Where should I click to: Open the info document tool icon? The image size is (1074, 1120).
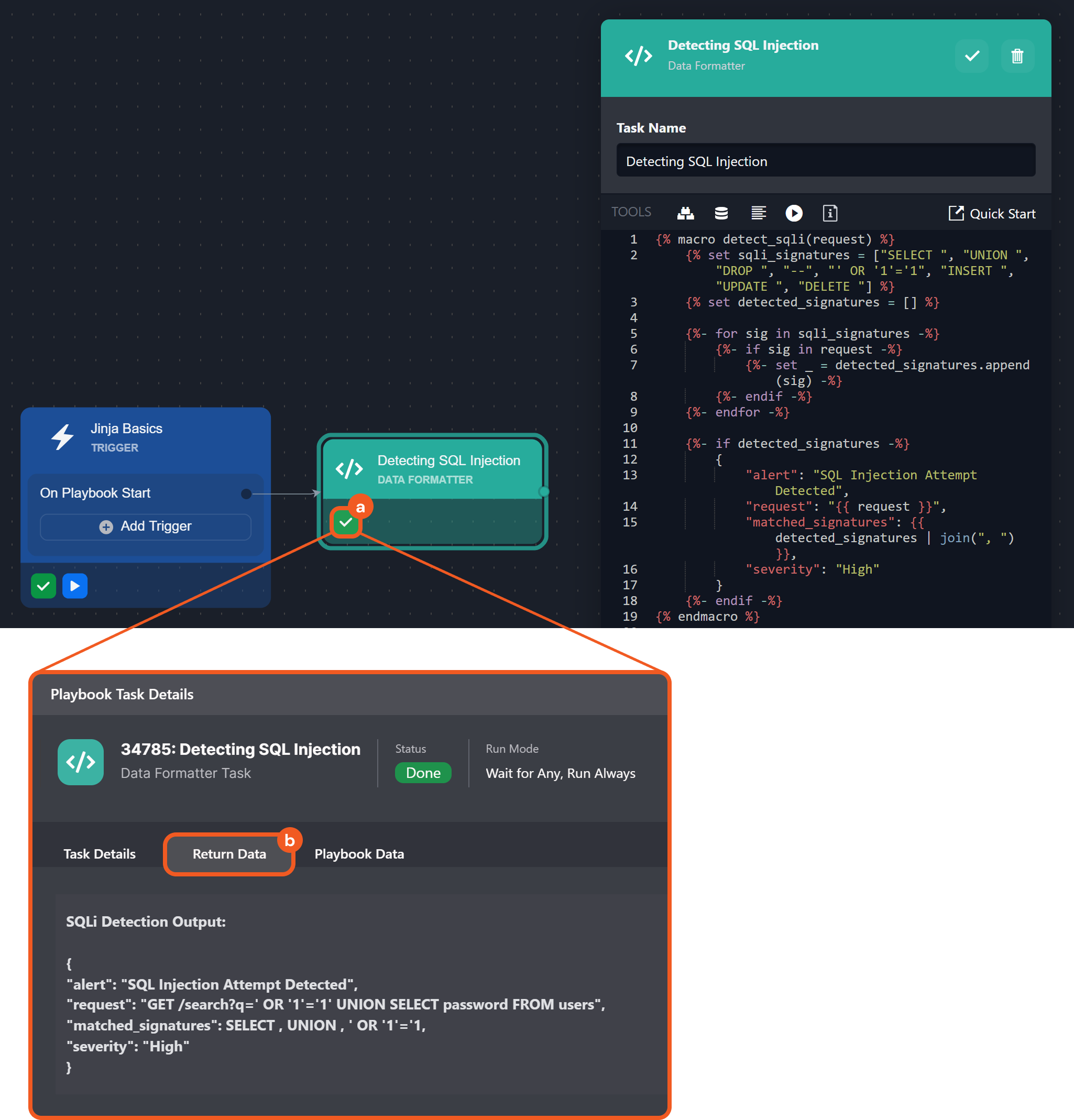coord(830,213)
